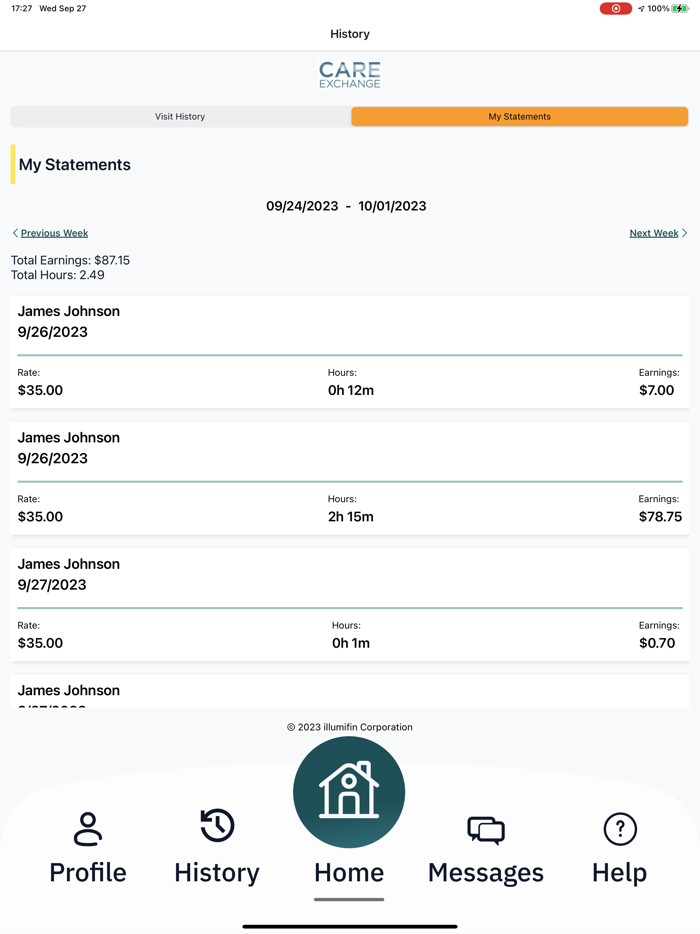This screenshot has height=934, width=700.
Task: Switch to the Visit History tab
Action: tap(180, 116)
